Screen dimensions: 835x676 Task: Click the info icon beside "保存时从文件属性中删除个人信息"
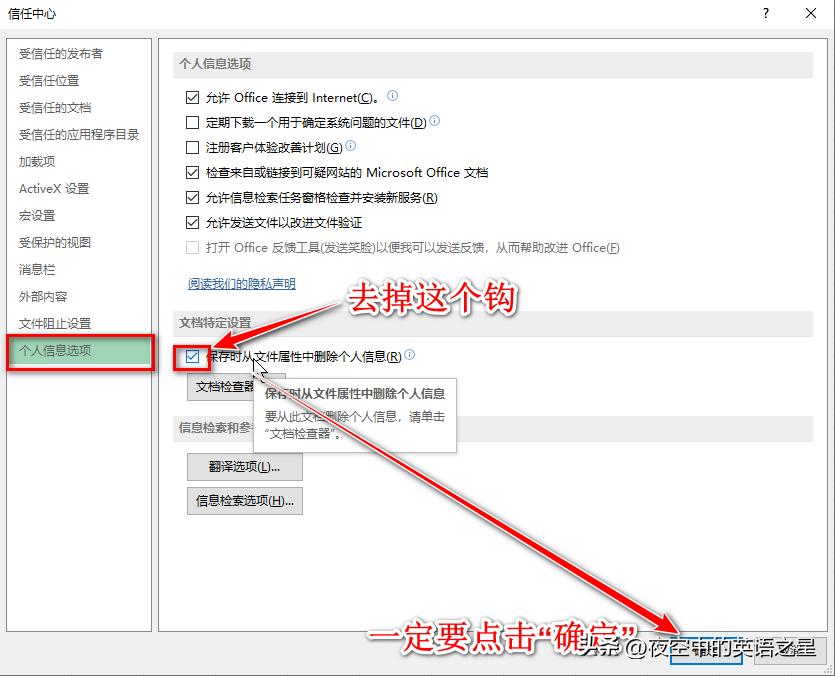409,352
